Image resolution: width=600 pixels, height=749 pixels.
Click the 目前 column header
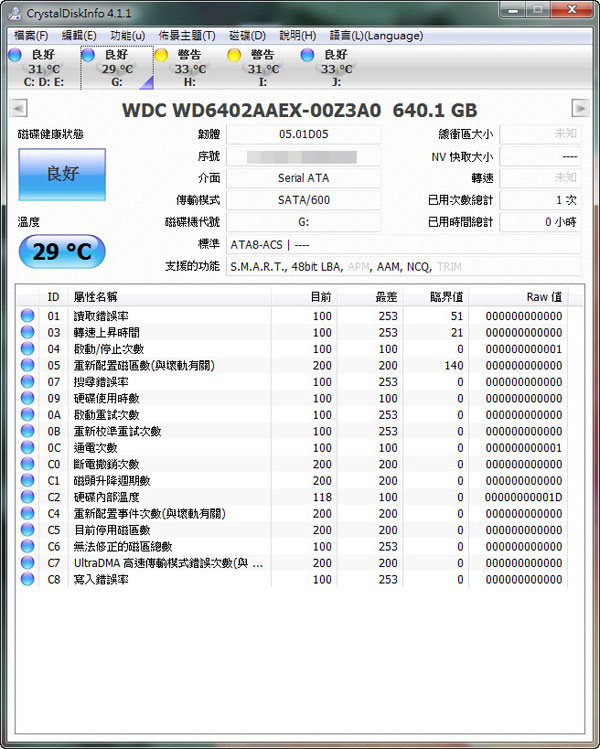[x=304, y=297]
